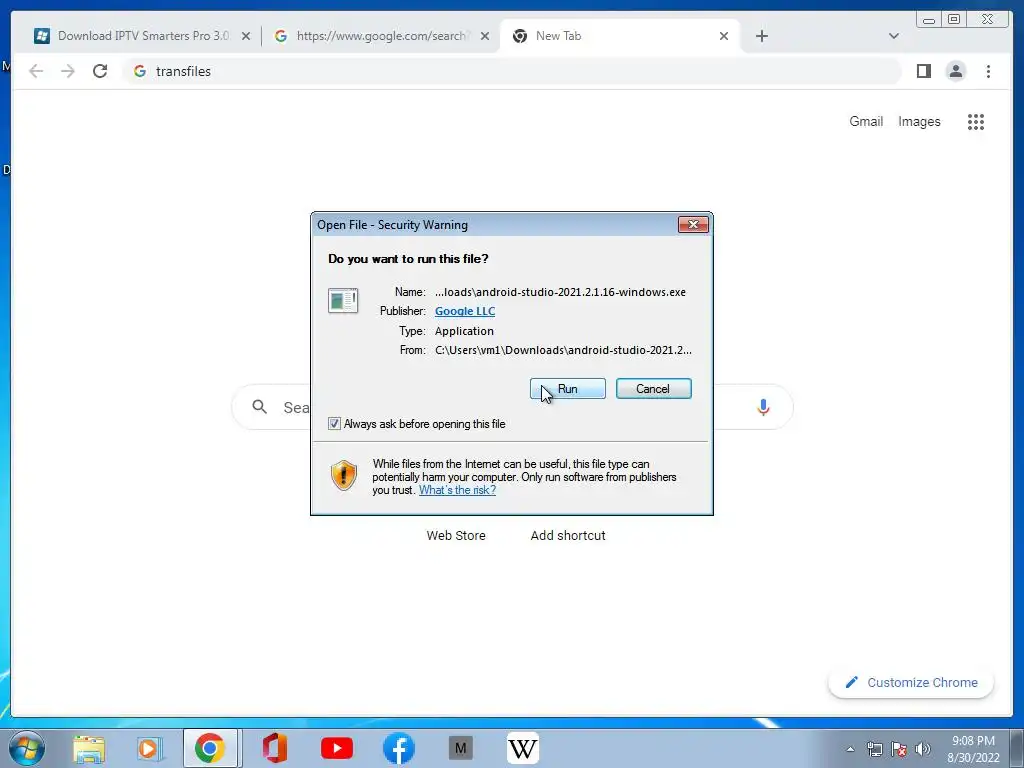Open the Web Store shortcut
This screenshot has height=768, width=1024.
click(x=456, y=536)
